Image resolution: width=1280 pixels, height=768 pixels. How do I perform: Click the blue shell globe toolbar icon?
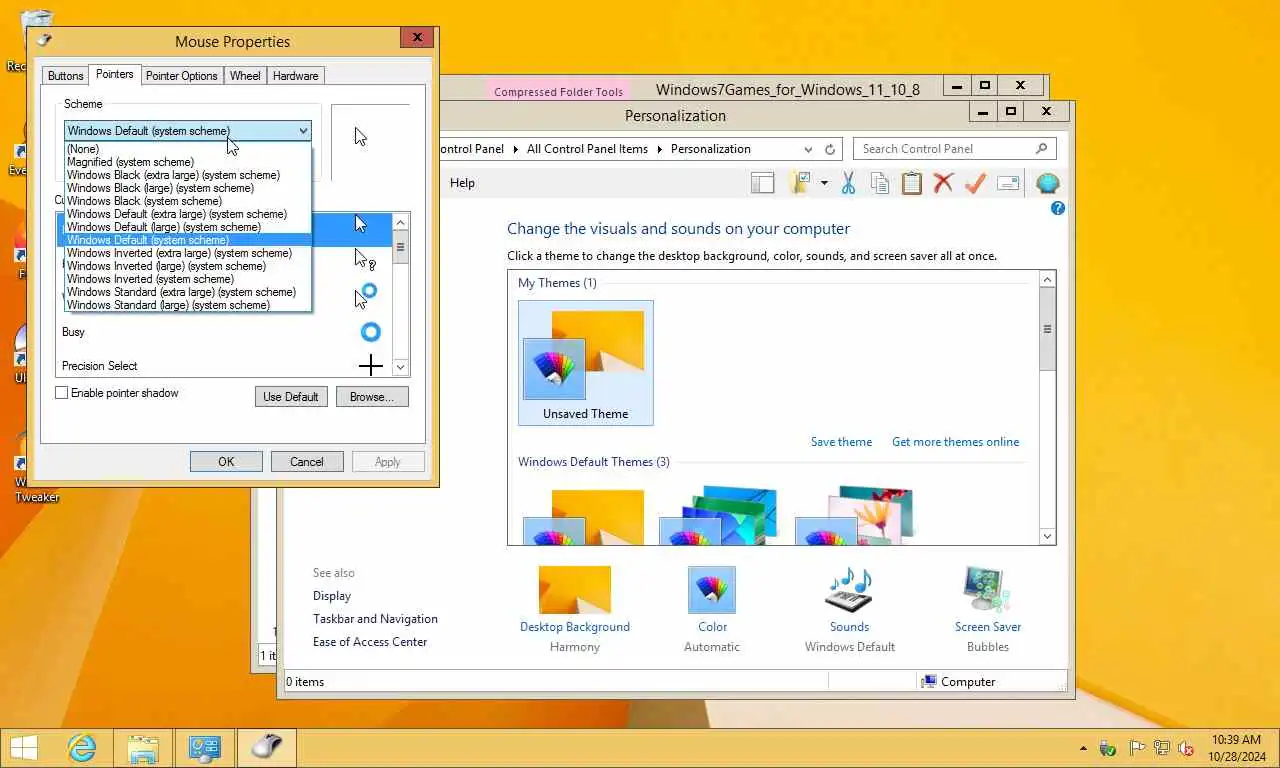pyautogui.click(x=1047, y=183)
